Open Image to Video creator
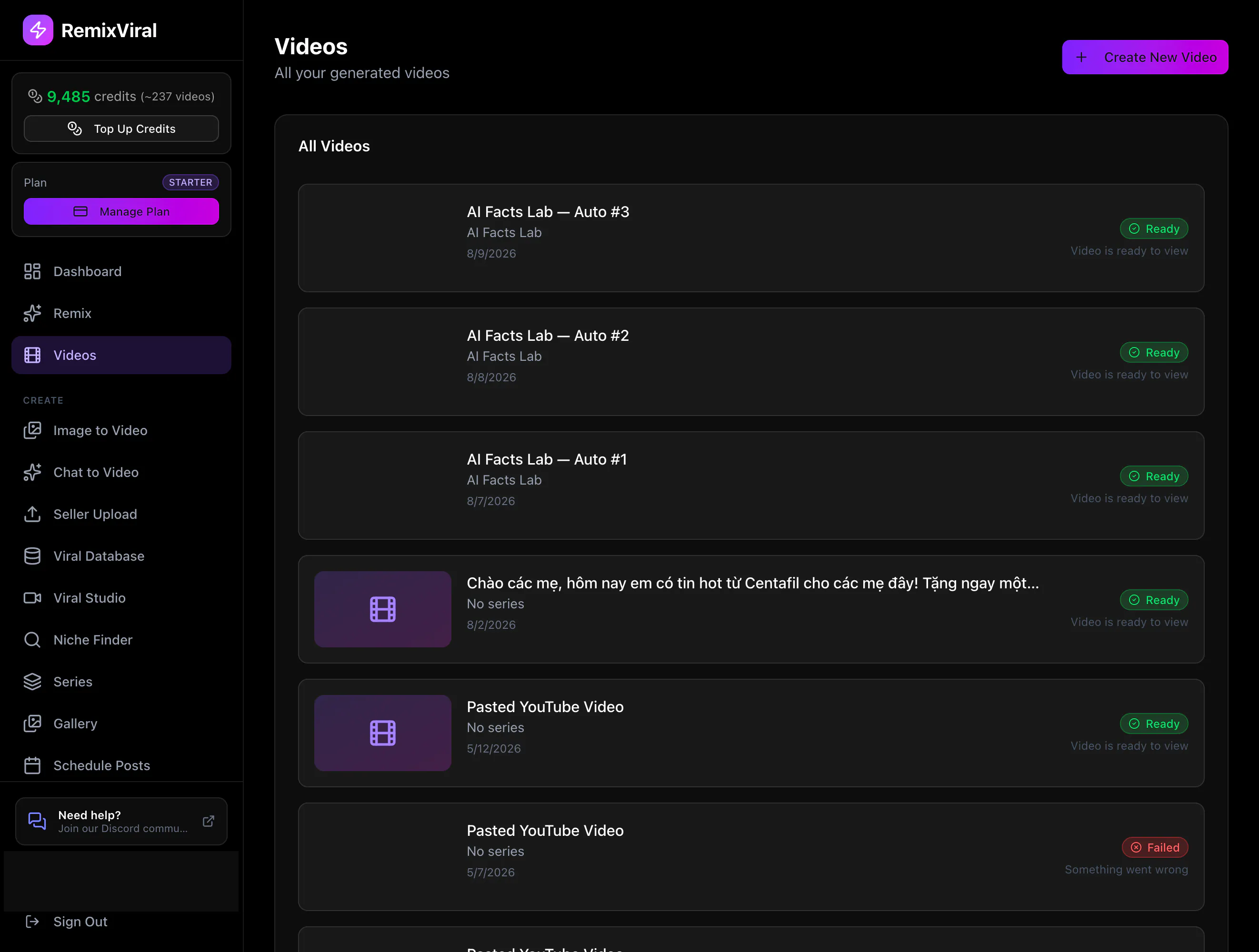Viewport: 1259px width, 952px height. click(121, 430)
